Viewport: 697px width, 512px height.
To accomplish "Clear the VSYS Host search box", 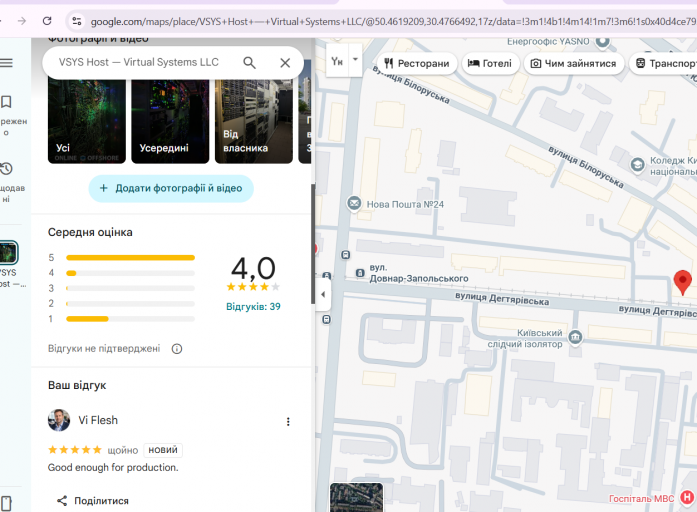I will tap(285, 63).
